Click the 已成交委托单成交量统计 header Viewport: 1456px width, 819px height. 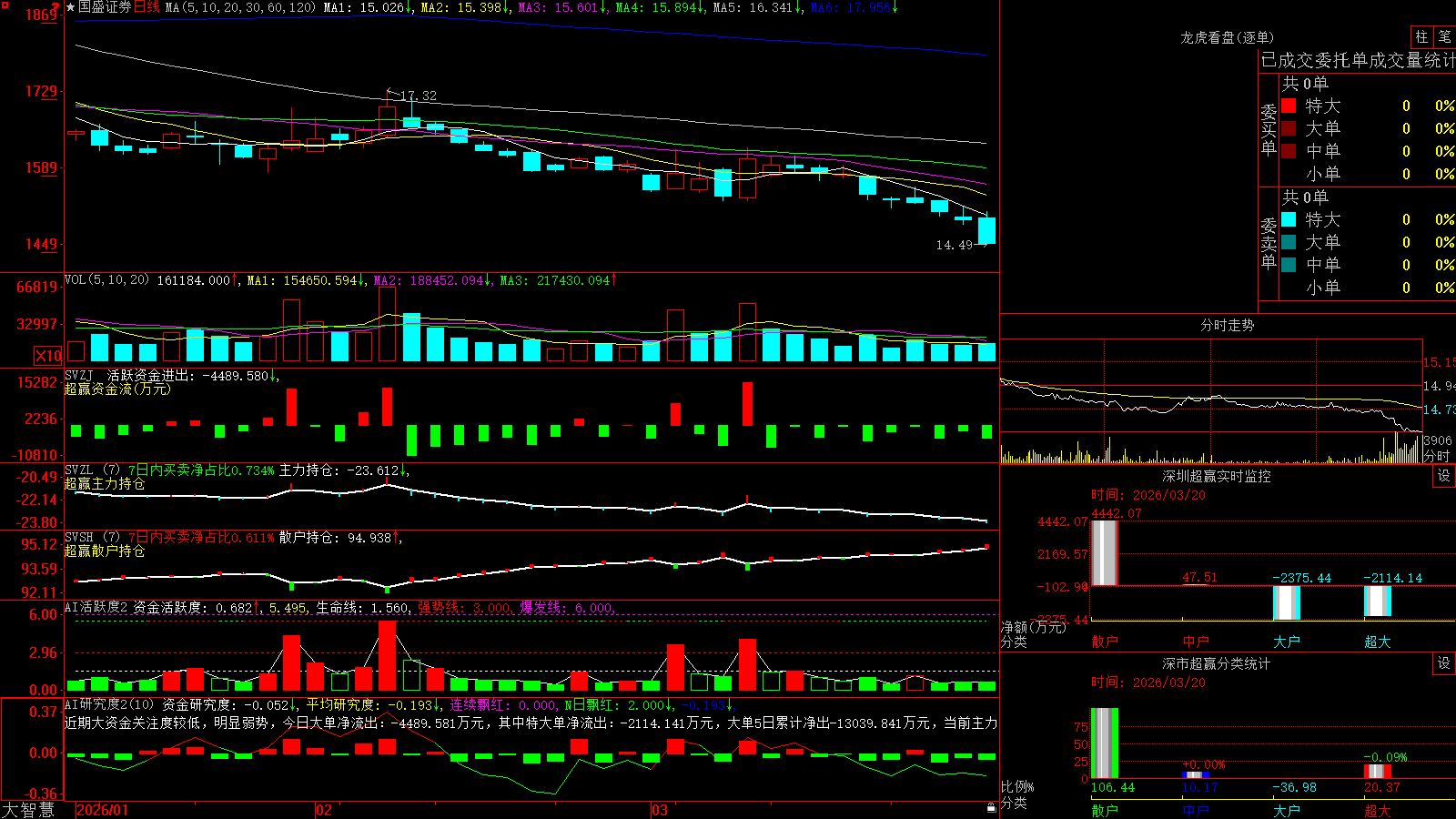(x=1358, y=60)
